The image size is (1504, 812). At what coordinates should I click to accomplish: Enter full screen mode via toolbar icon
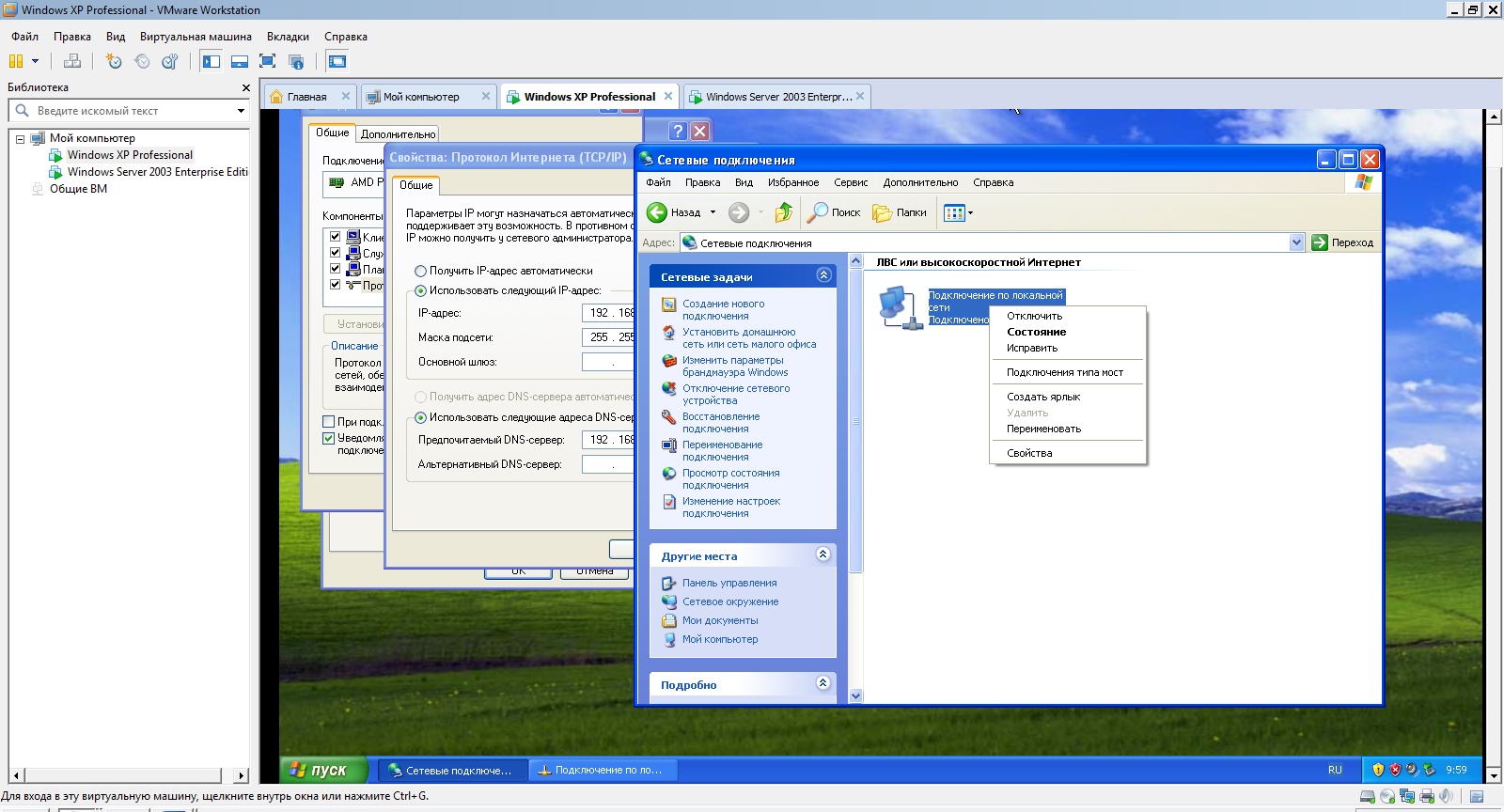click(268, 61)
